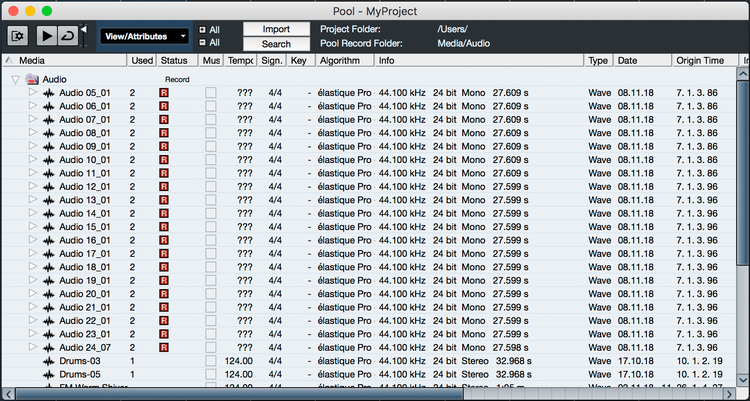Click the Record status icon for Audio 08_01

click(x=164, y=133)
